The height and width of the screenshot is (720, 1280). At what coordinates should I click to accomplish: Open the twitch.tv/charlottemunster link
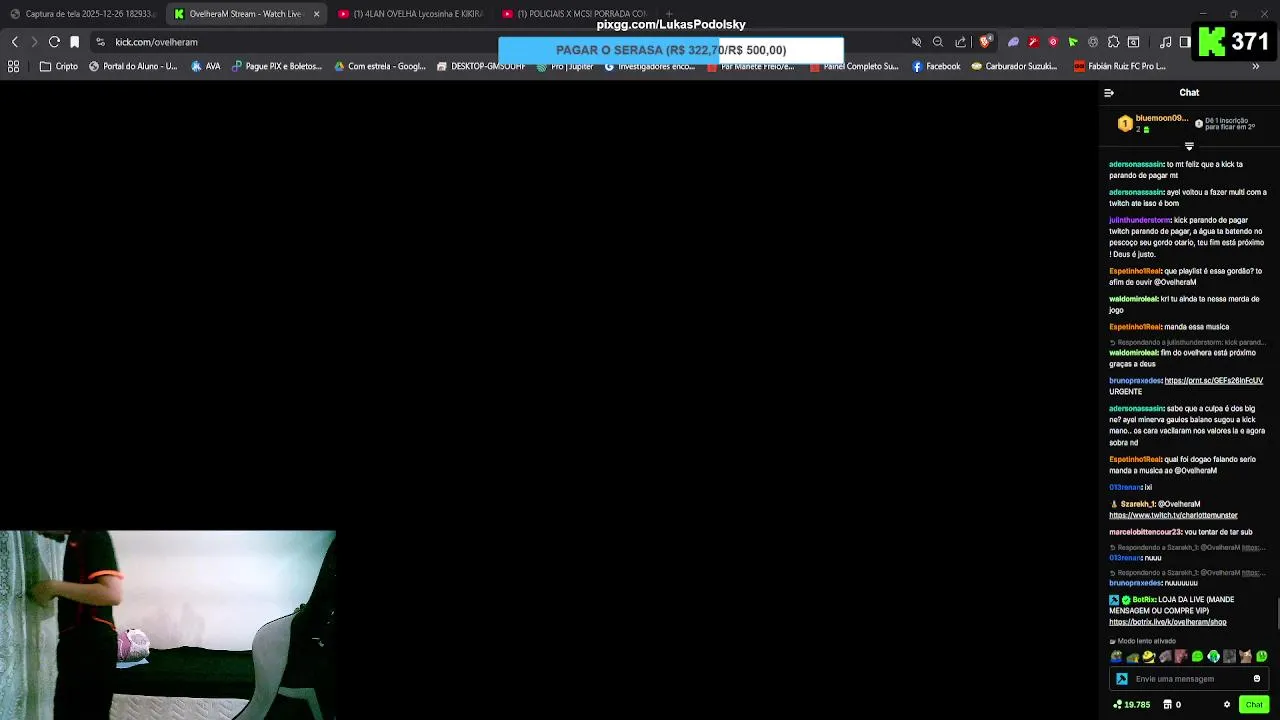tap(1173, 516)
